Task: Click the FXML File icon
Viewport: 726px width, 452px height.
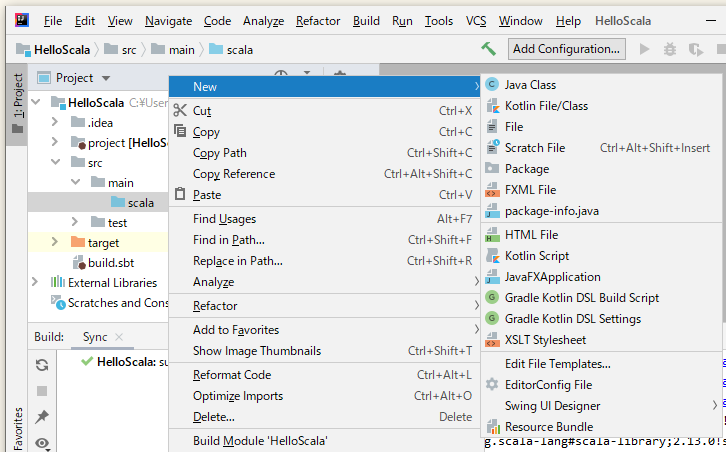Action: point(492,189)
